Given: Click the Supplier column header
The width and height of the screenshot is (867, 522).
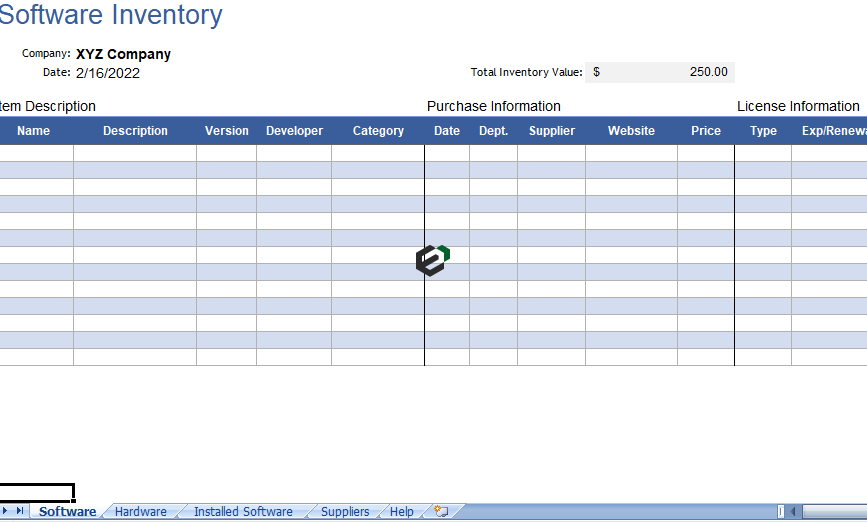Looking at the screenshot, I should 552,131.
